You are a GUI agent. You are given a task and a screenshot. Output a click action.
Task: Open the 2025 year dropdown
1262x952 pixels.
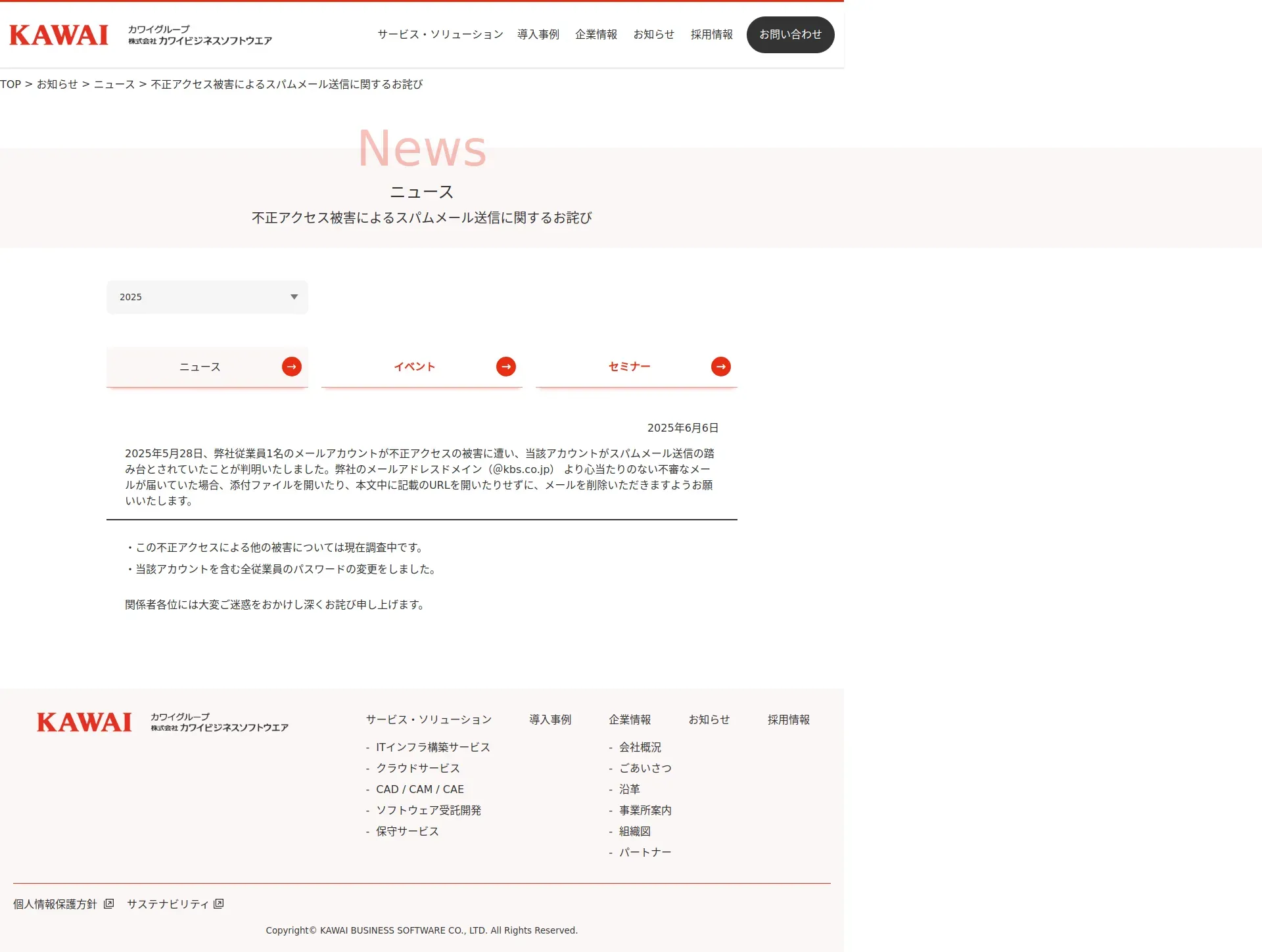pos(207,297)
